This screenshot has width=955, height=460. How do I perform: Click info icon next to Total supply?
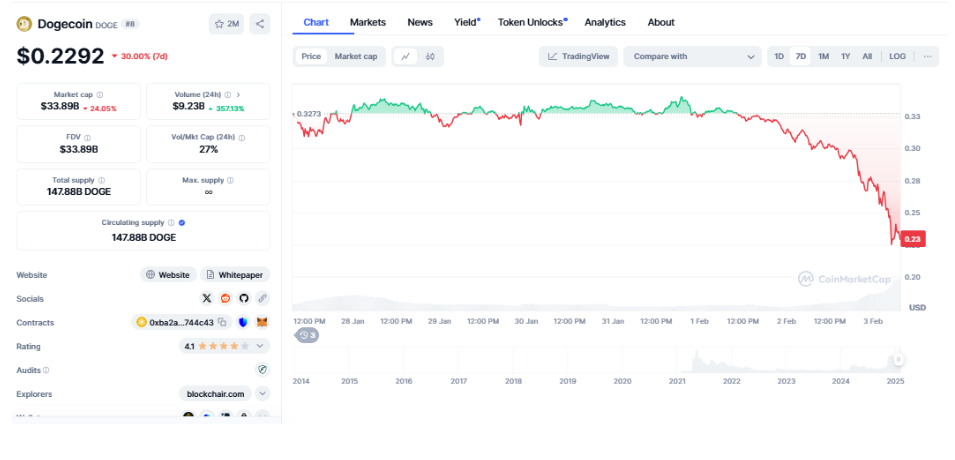(x=101, y=180)
